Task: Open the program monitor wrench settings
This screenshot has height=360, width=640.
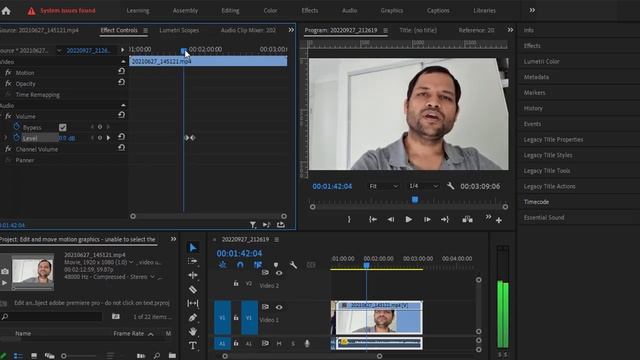Action: [450, 186]
